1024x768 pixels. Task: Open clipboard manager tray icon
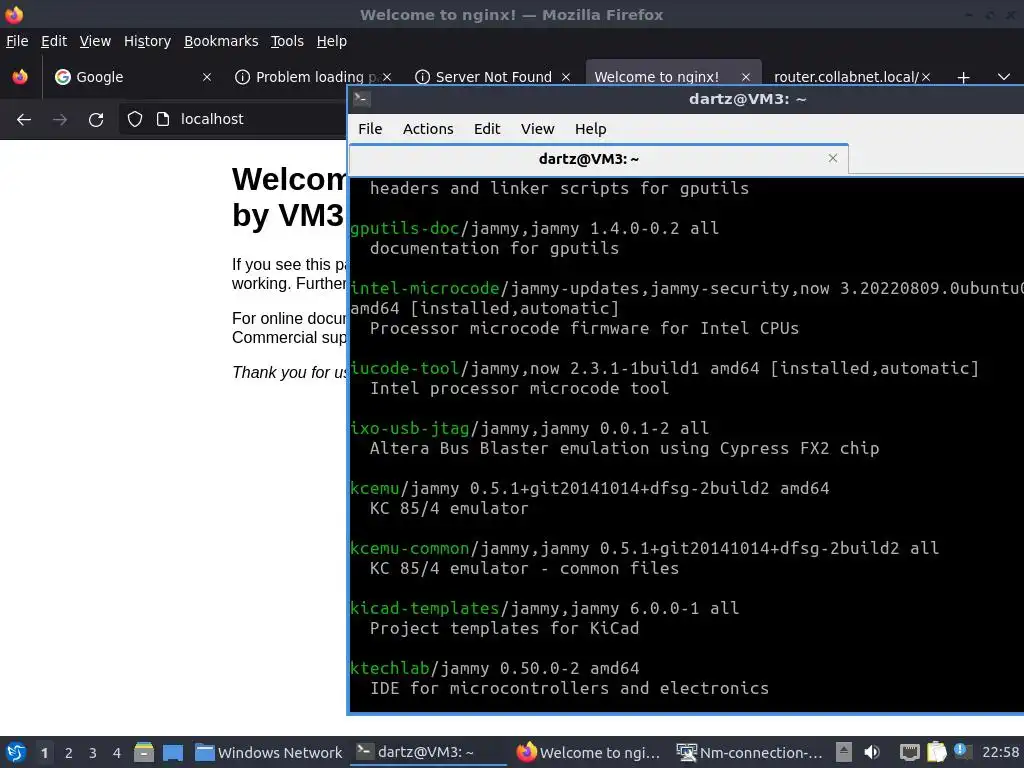click(936, 752)
